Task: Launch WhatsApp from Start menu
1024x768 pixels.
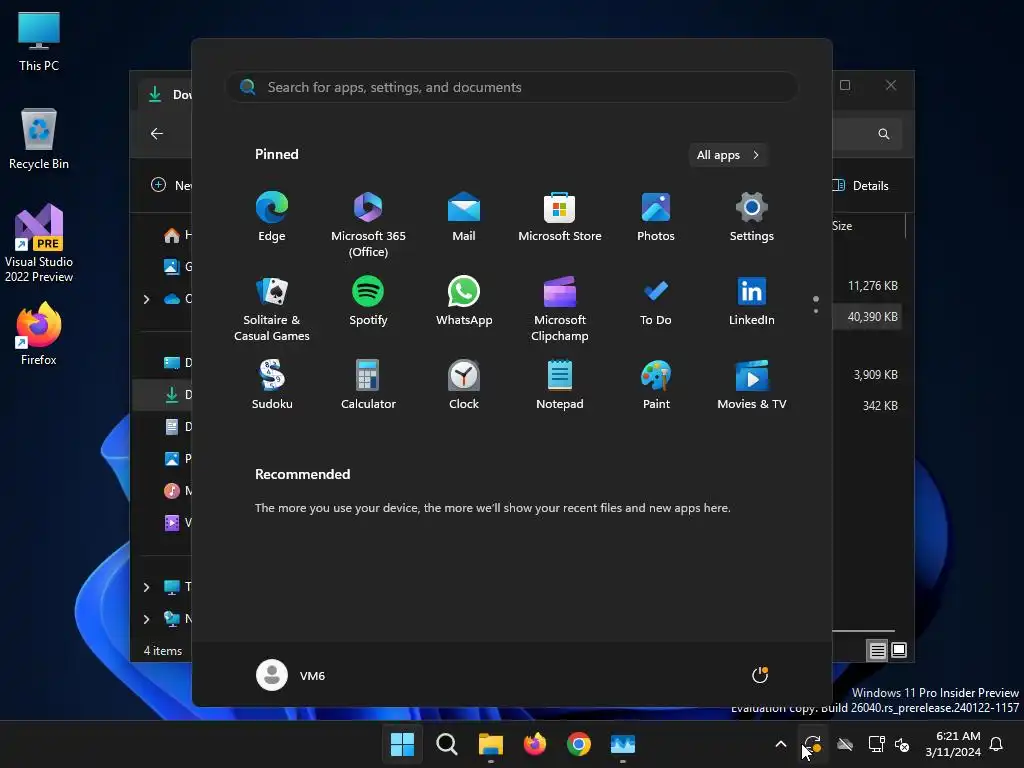Action: click(x=464, y=301)
